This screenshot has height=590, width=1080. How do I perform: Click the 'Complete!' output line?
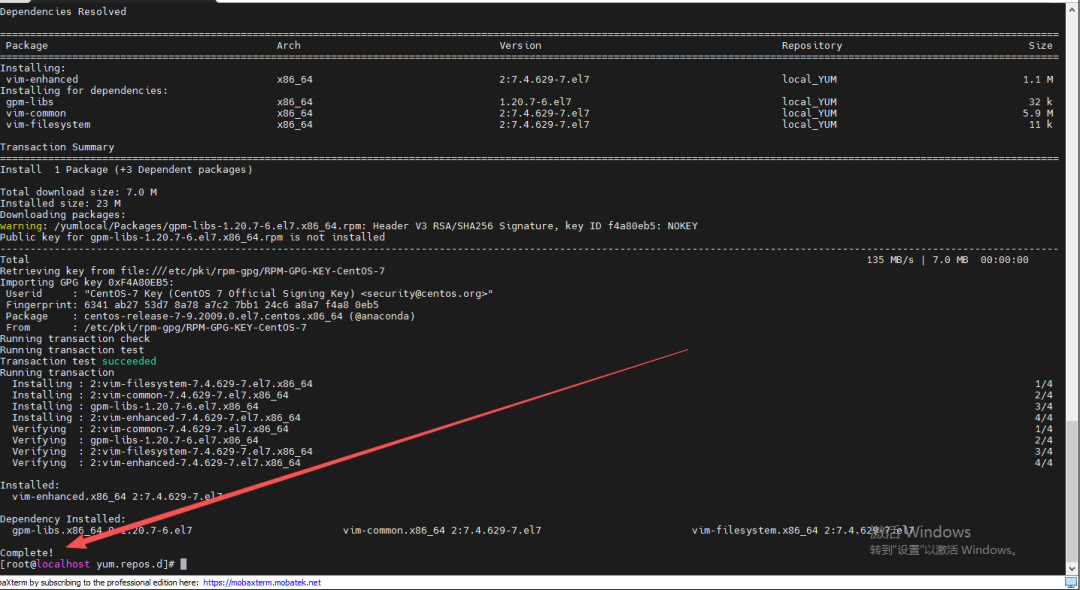coord(27,553)
